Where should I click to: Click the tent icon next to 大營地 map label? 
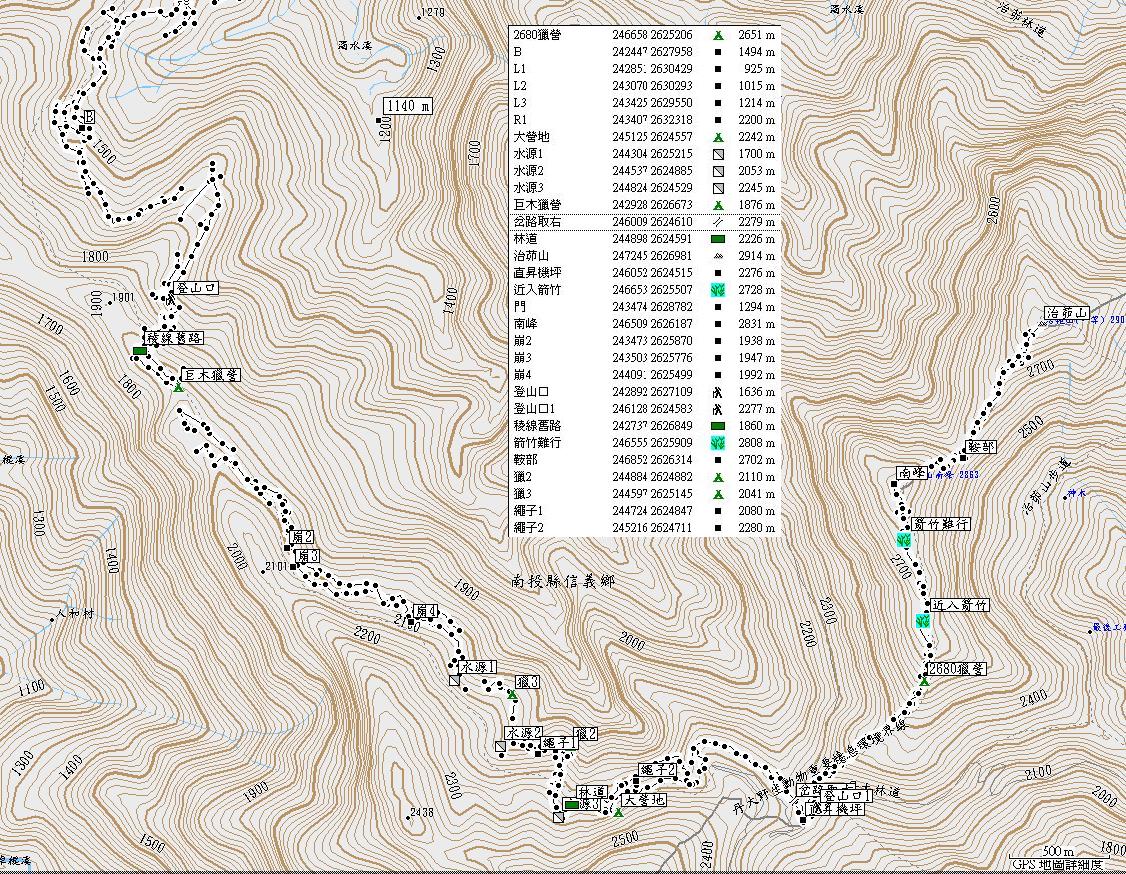coord(618,812)
